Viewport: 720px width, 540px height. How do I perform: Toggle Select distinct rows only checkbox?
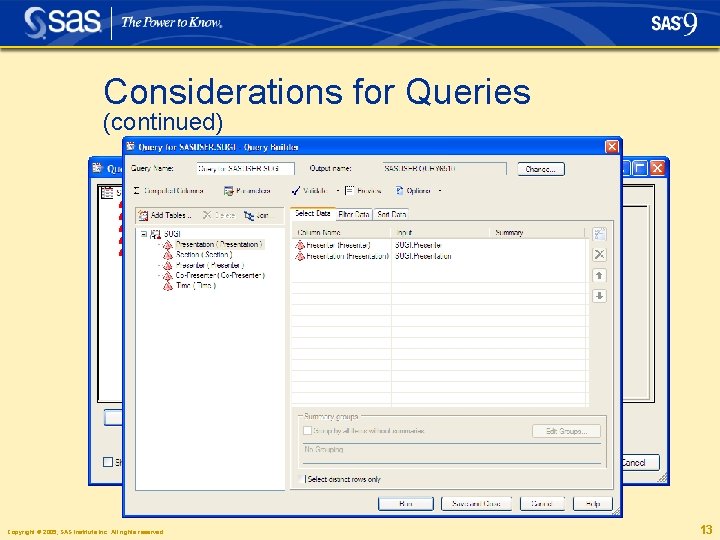(301, 479)
